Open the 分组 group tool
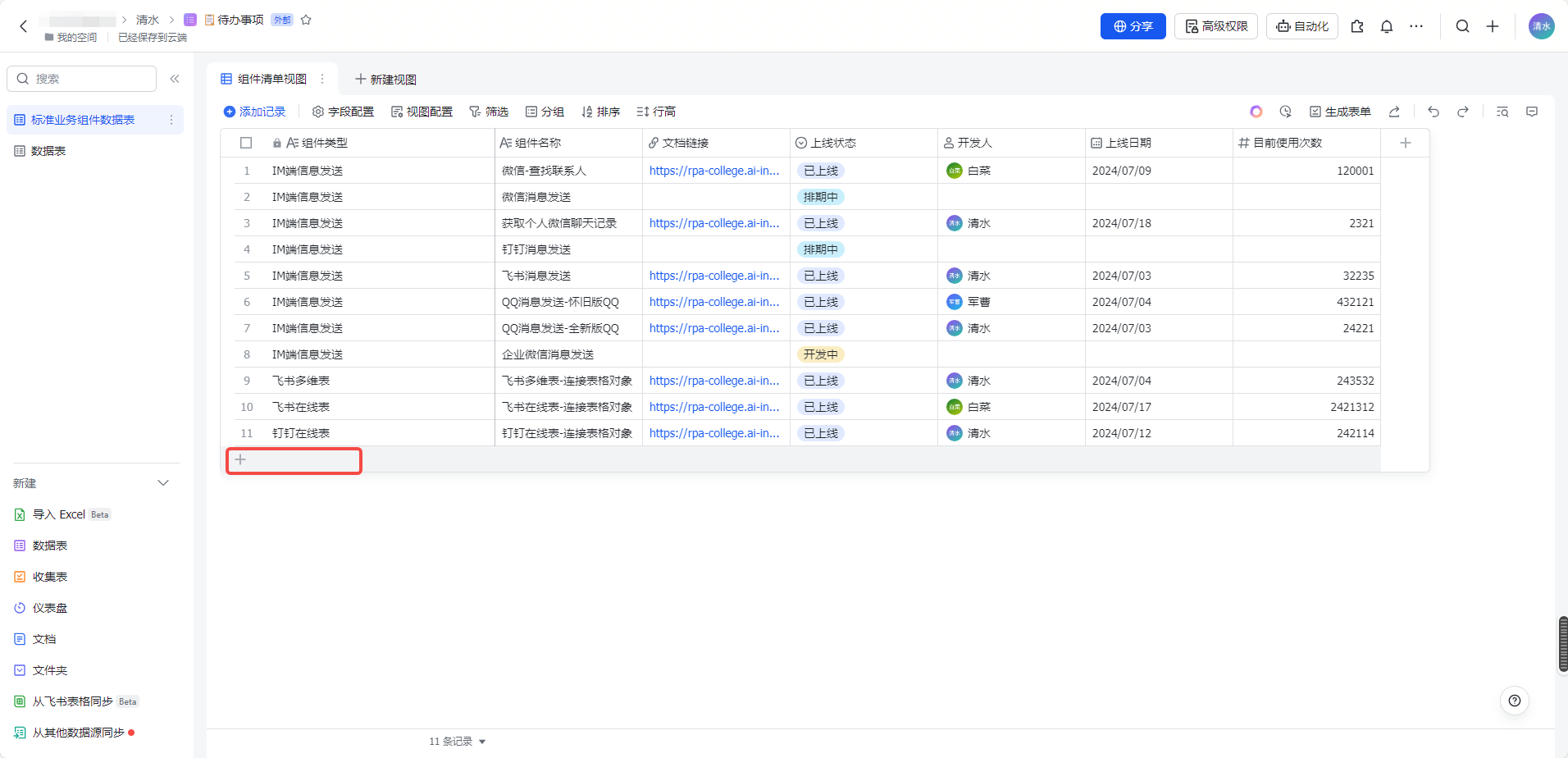Image resolution: width=1568 pixels, height=758 pixels. pos(545,112)
